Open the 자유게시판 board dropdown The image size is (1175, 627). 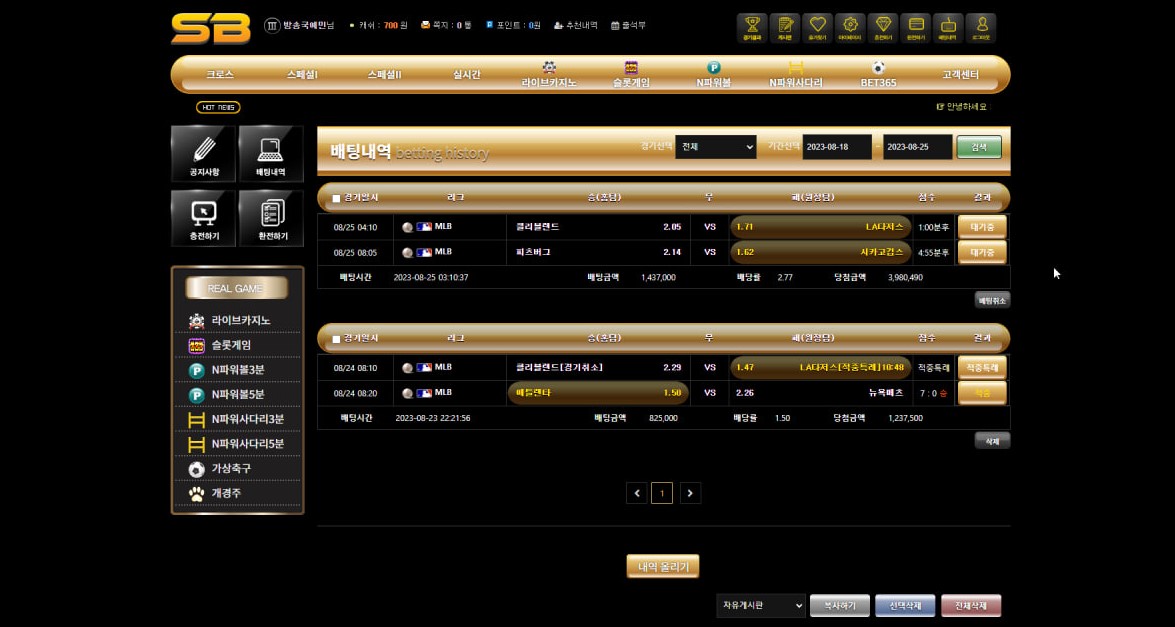tap(760, 605)
